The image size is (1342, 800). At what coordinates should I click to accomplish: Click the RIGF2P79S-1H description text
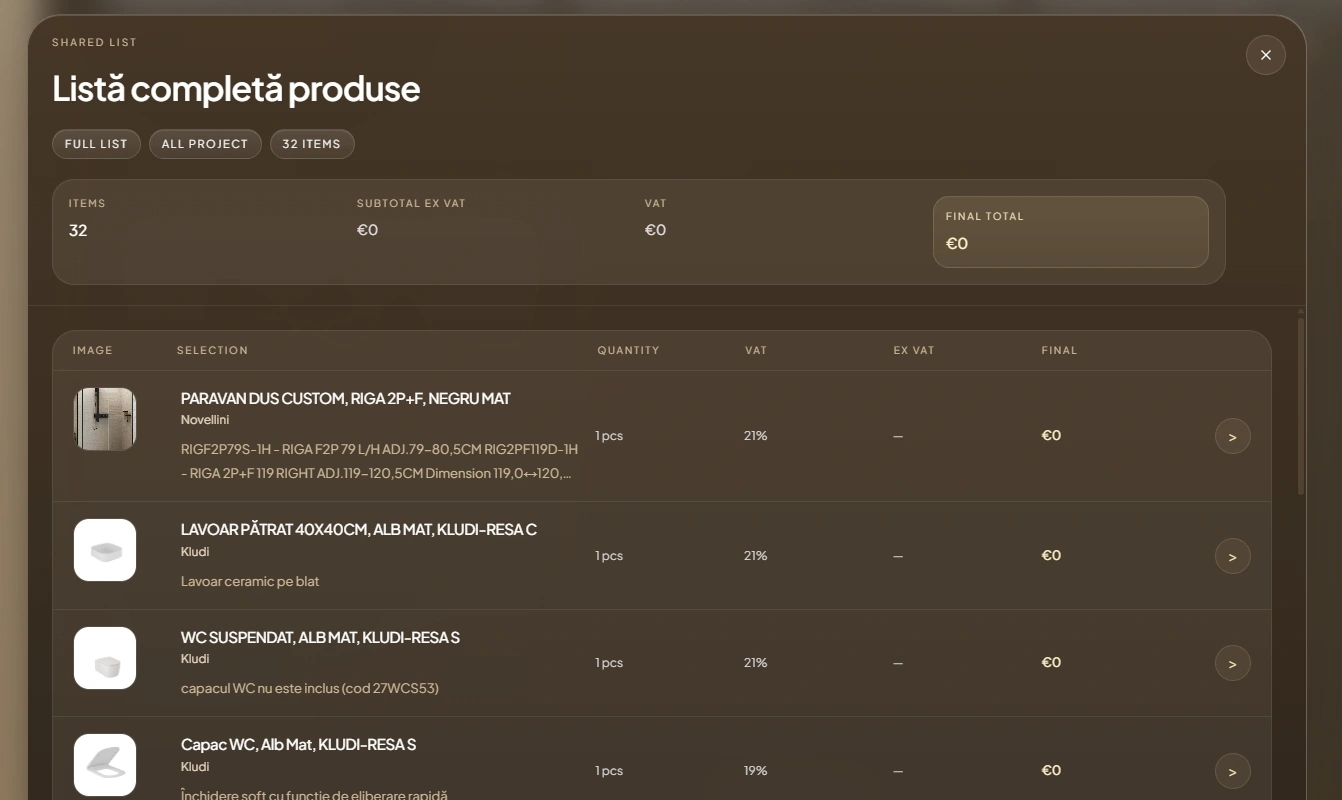pos(379,461)
